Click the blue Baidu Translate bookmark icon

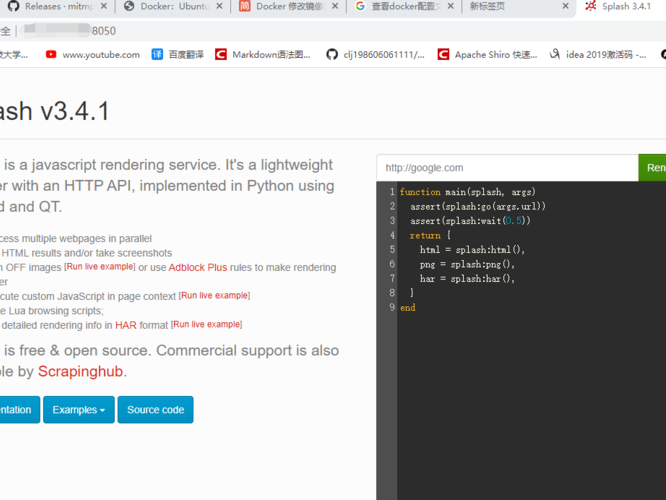pyautogui.click(x=157, y=54)
